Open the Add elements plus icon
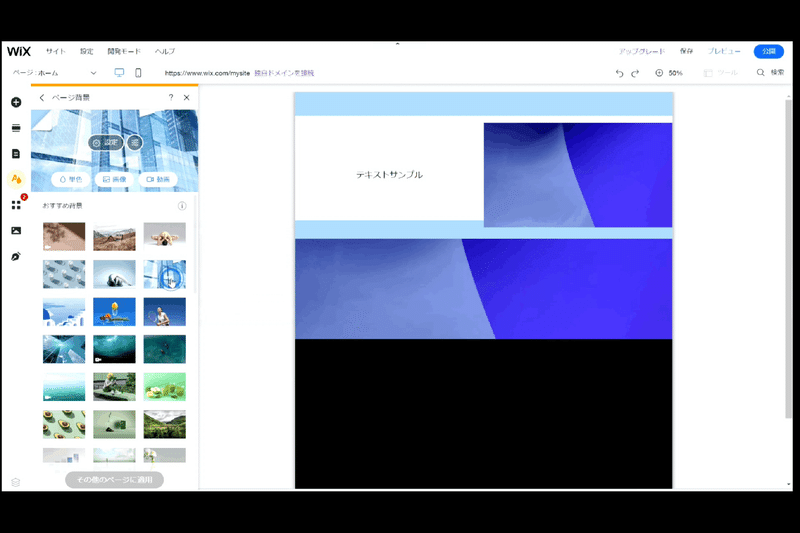The height and width of the screenshot is (533, 800). (16, 102)
